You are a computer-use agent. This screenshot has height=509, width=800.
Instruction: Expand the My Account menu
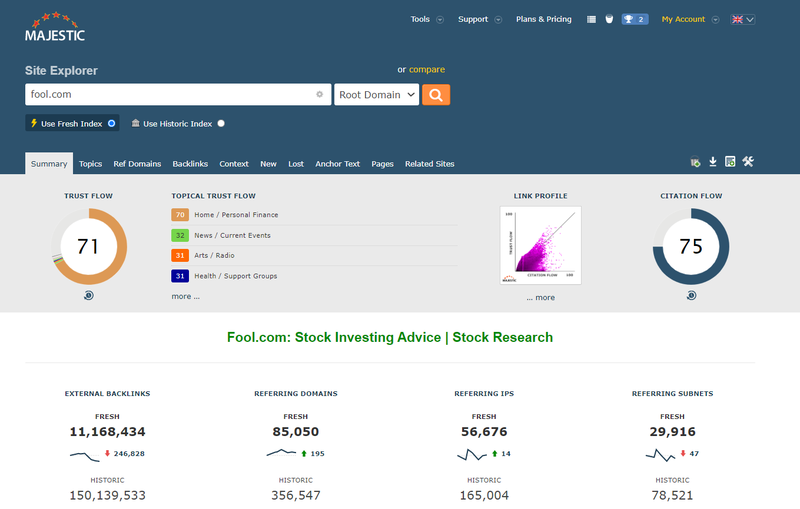click(x=689, y=19)
